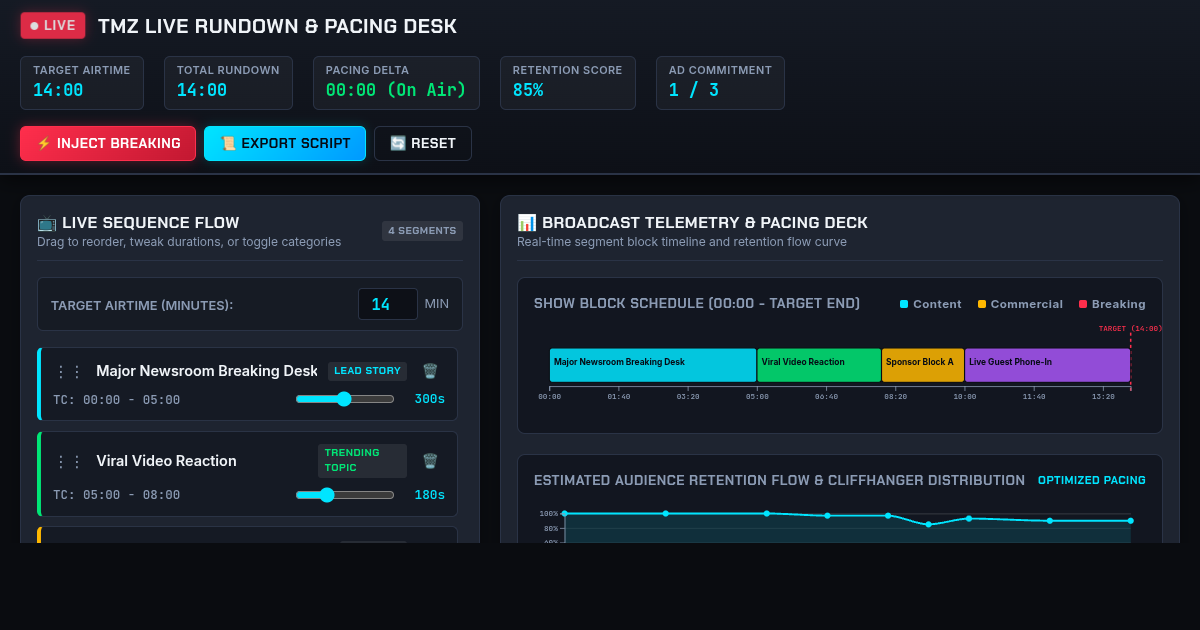
Task: Click the Total Rundown 14:00 stat
Action: pyautogui.click(x=228, y=82)
